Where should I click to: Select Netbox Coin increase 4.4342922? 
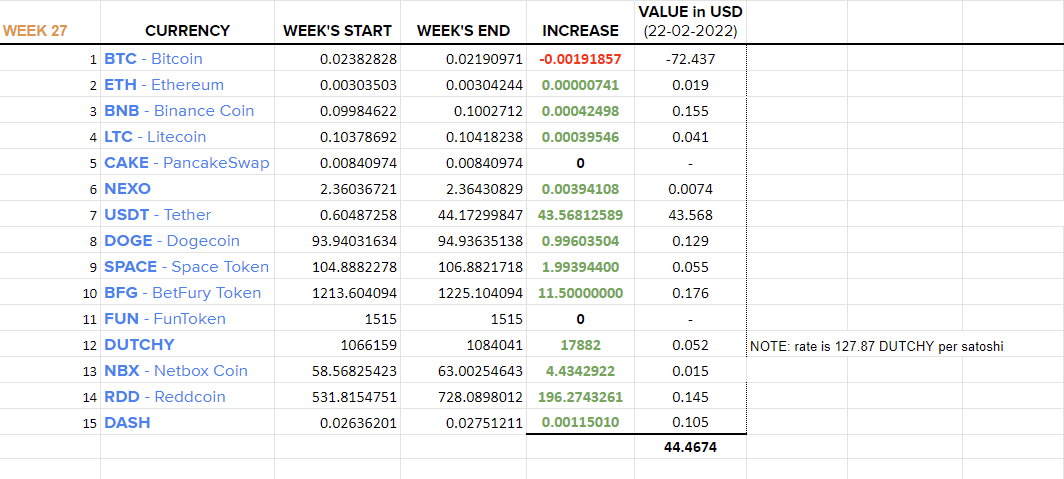pos(580,371)
